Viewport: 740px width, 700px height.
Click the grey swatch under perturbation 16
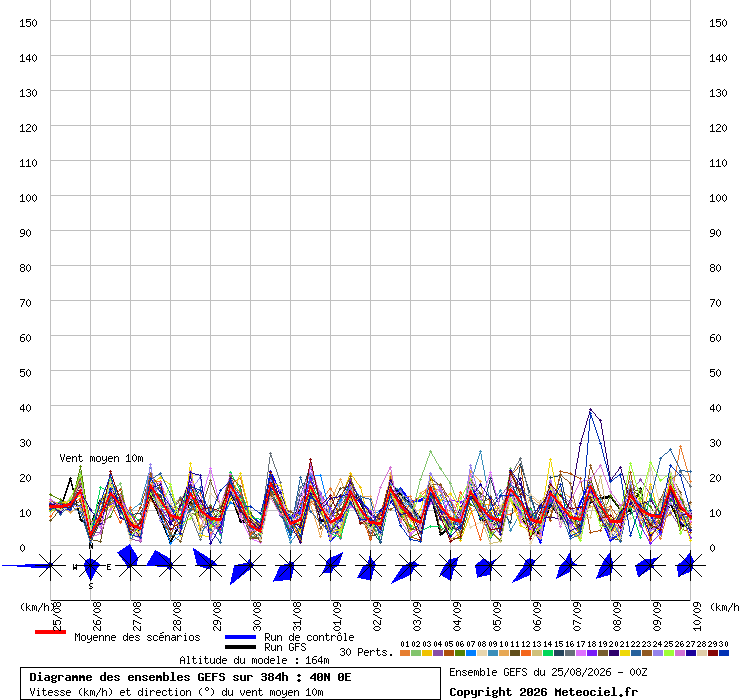(x=570, y=653)
